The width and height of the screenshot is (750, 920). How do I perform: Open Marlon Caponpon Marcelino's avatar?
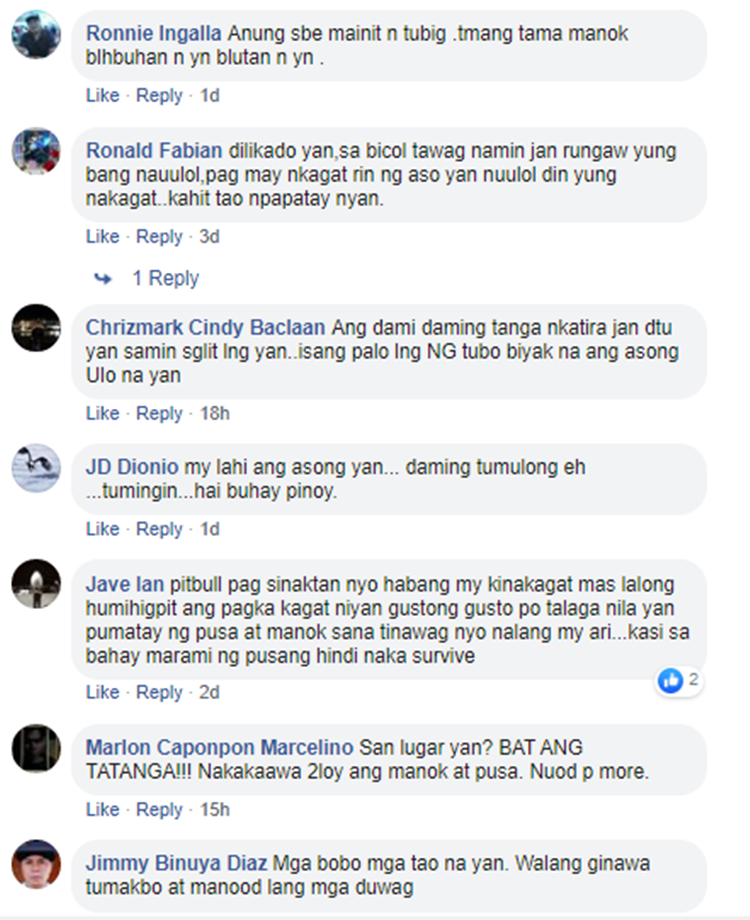point(36,748)
